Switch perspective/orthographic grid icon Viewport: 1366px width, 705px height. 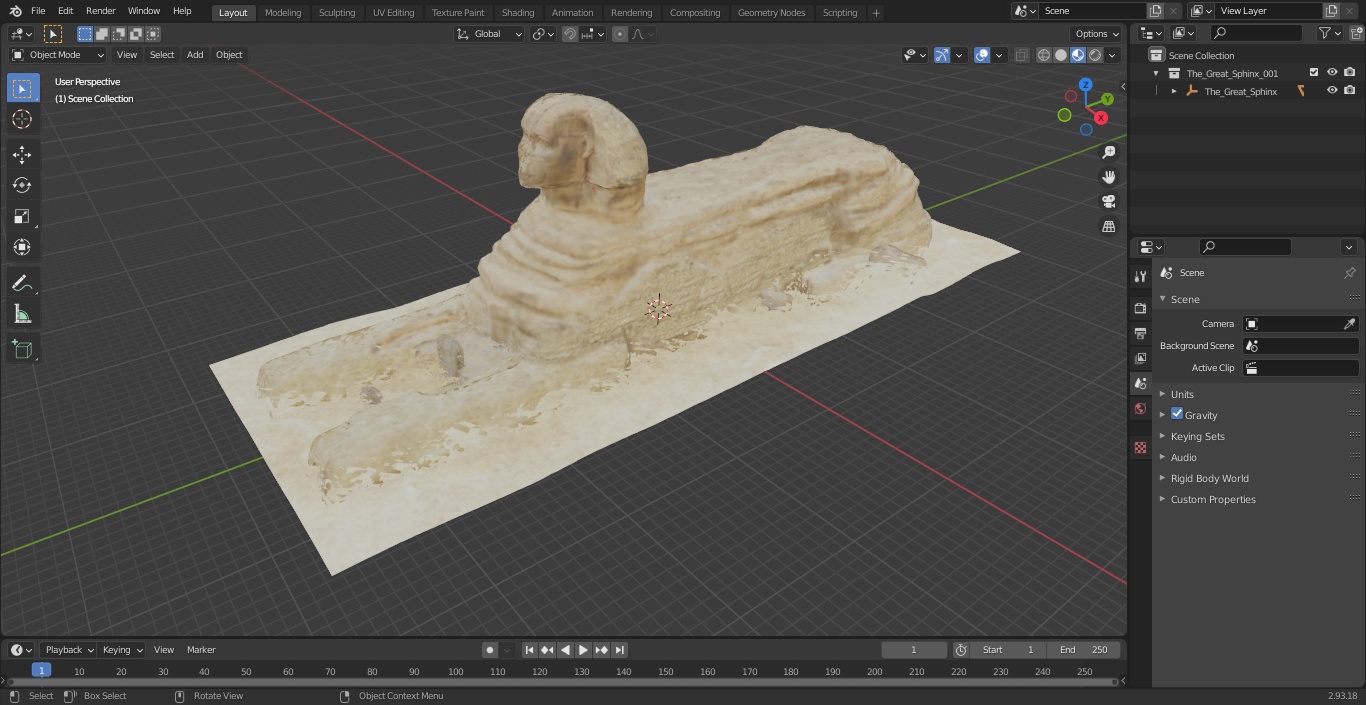click(x=1108, y=227)
